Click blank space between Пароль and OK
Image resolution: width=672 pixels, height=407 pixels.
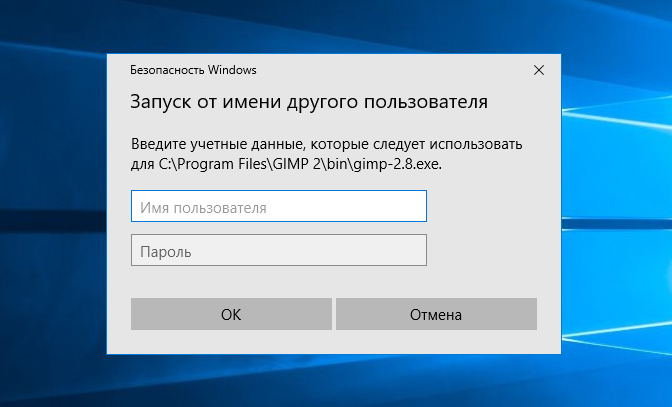coord(279,282)
